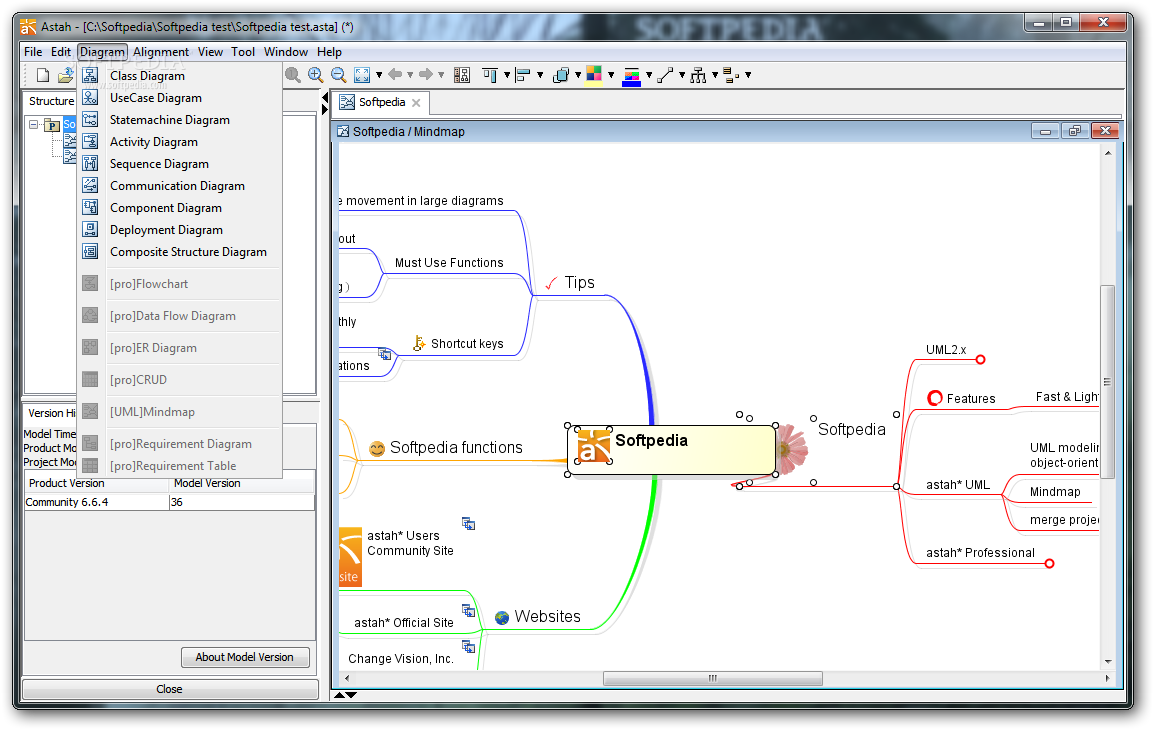Select the astah* UML topic
This screenshot has height=730, width=1154.
tap(957, 485)
